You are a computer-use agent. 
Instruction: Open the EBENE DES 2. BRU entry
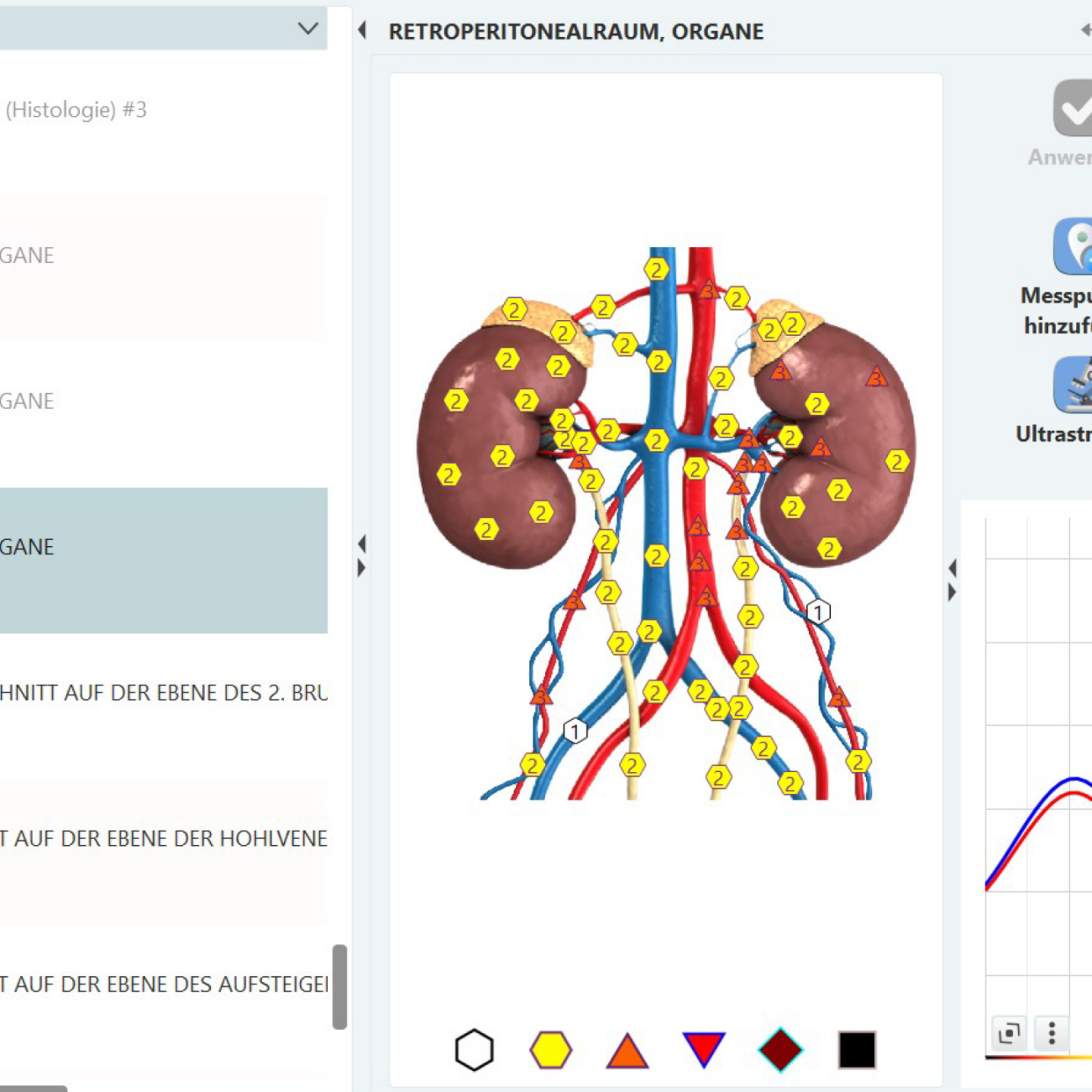[x=164, y=693]
